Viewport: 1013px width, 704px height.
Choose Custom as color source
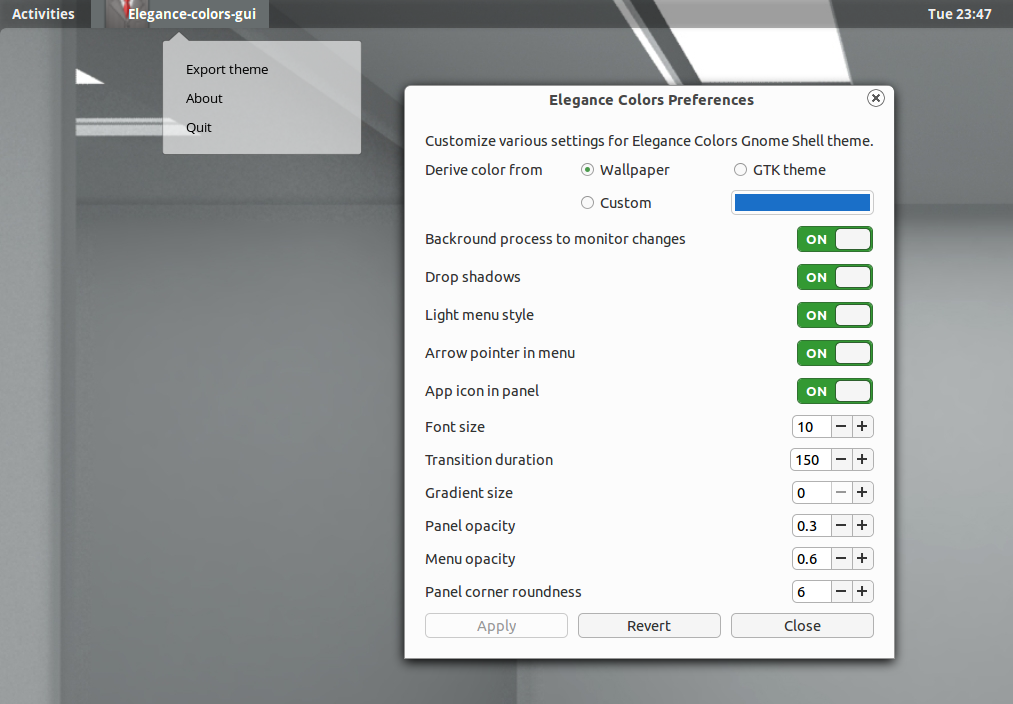[587, 202]
